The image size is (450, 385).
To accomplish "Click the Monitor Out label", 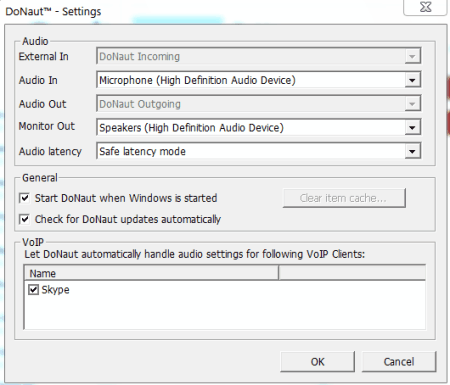I will click(47, 126).
